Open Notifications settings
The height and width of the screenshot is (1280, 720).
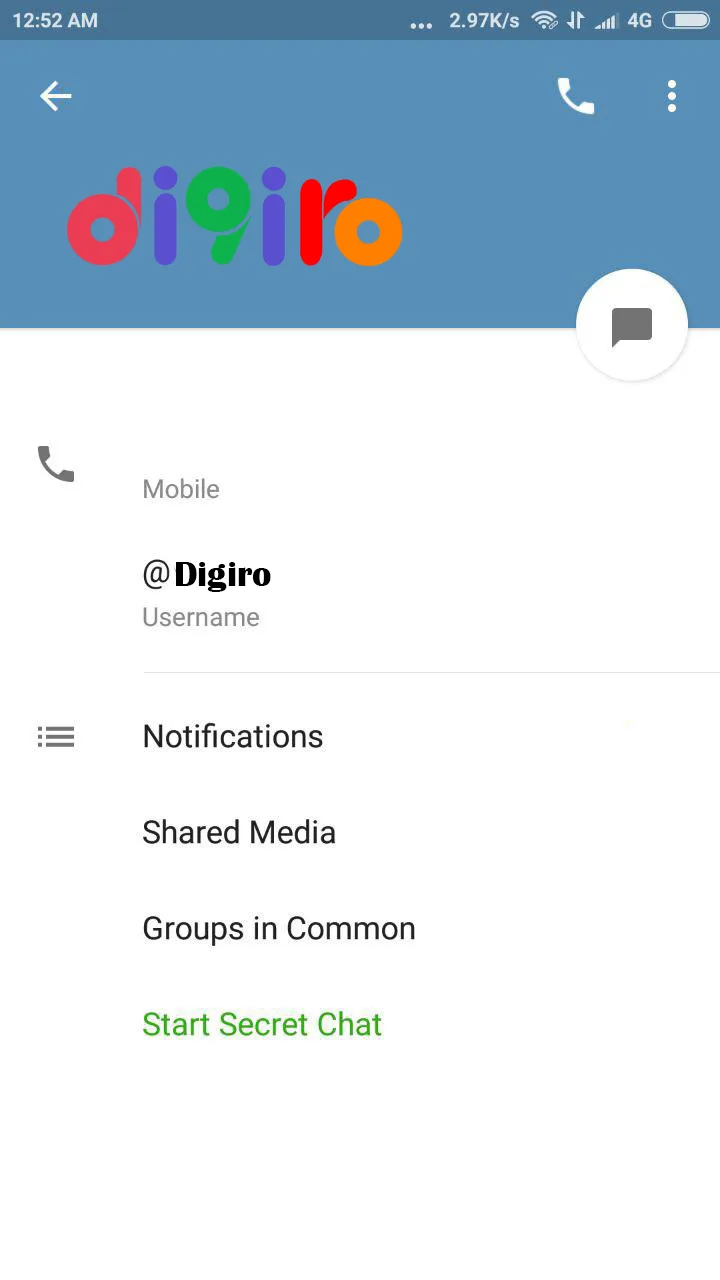[233, 736]
